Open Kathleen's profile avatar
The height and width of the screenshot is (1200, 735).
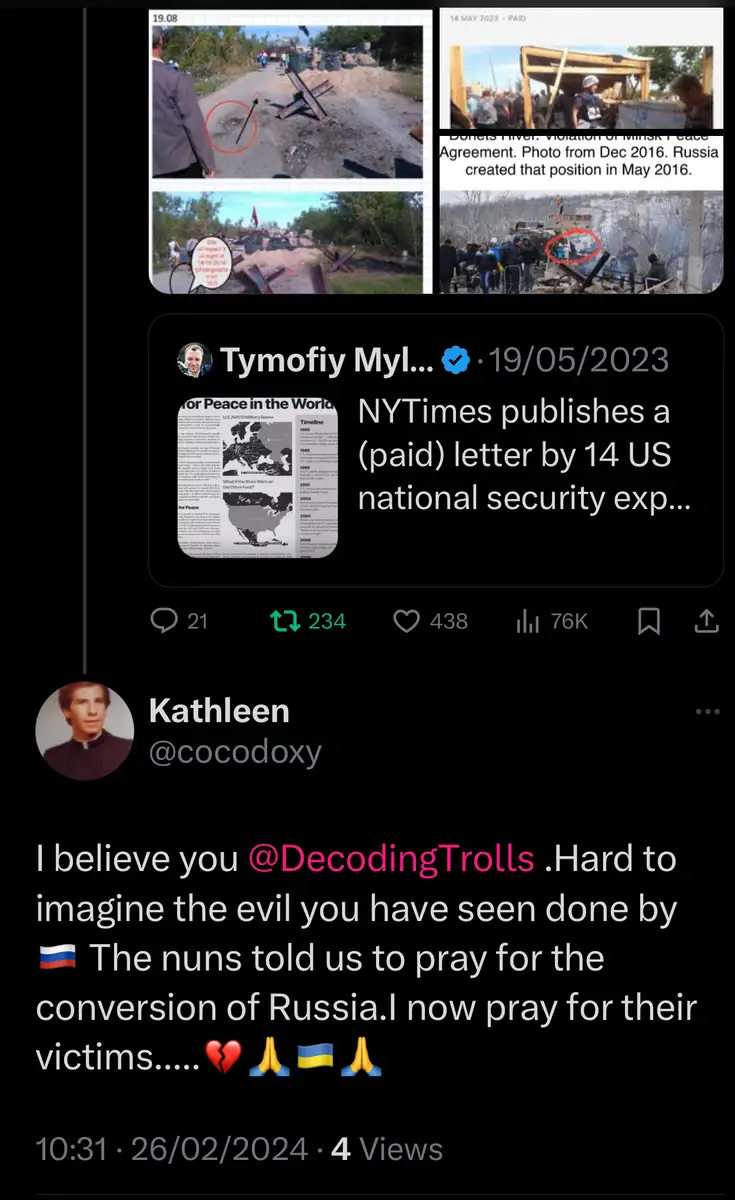tap(84, 731)
